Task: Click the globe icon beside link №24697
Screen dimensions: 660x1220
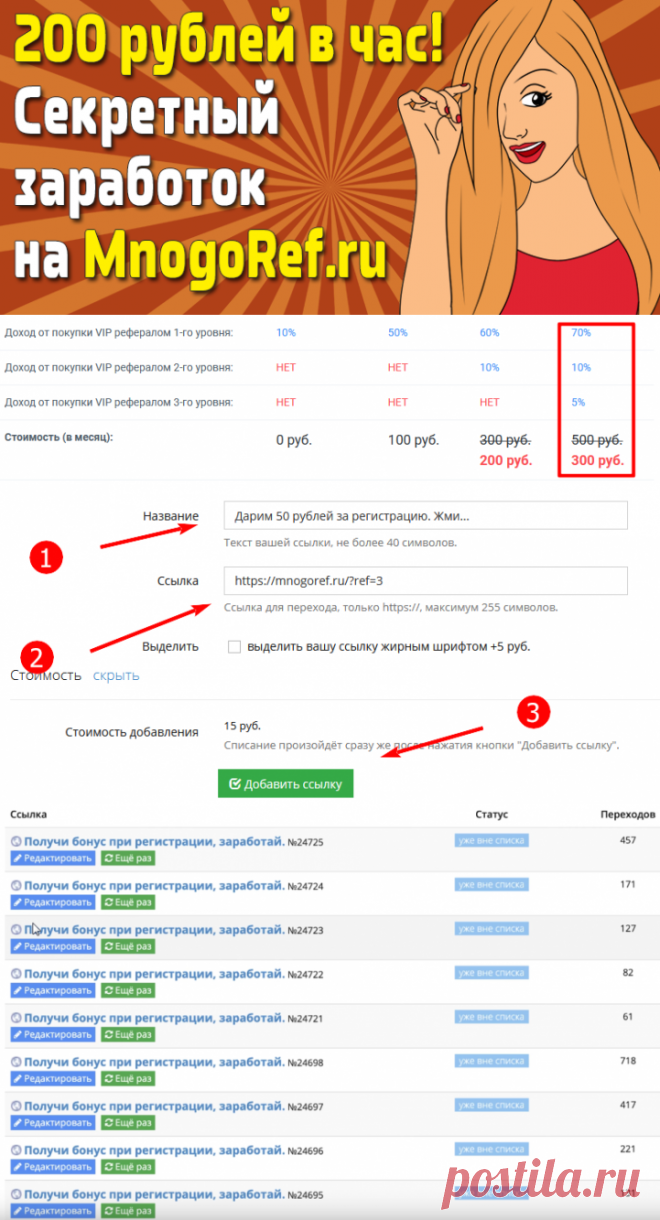Action: pyautogui.click(x=16, y=1106)
